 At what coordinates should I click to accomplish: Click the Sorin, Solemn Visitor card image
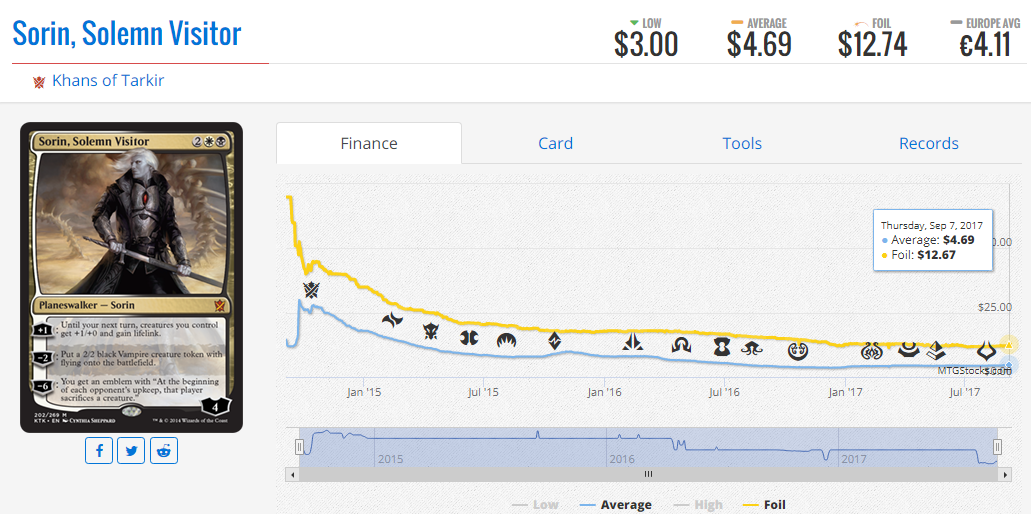pyautogui.click(x=132, y=277)
